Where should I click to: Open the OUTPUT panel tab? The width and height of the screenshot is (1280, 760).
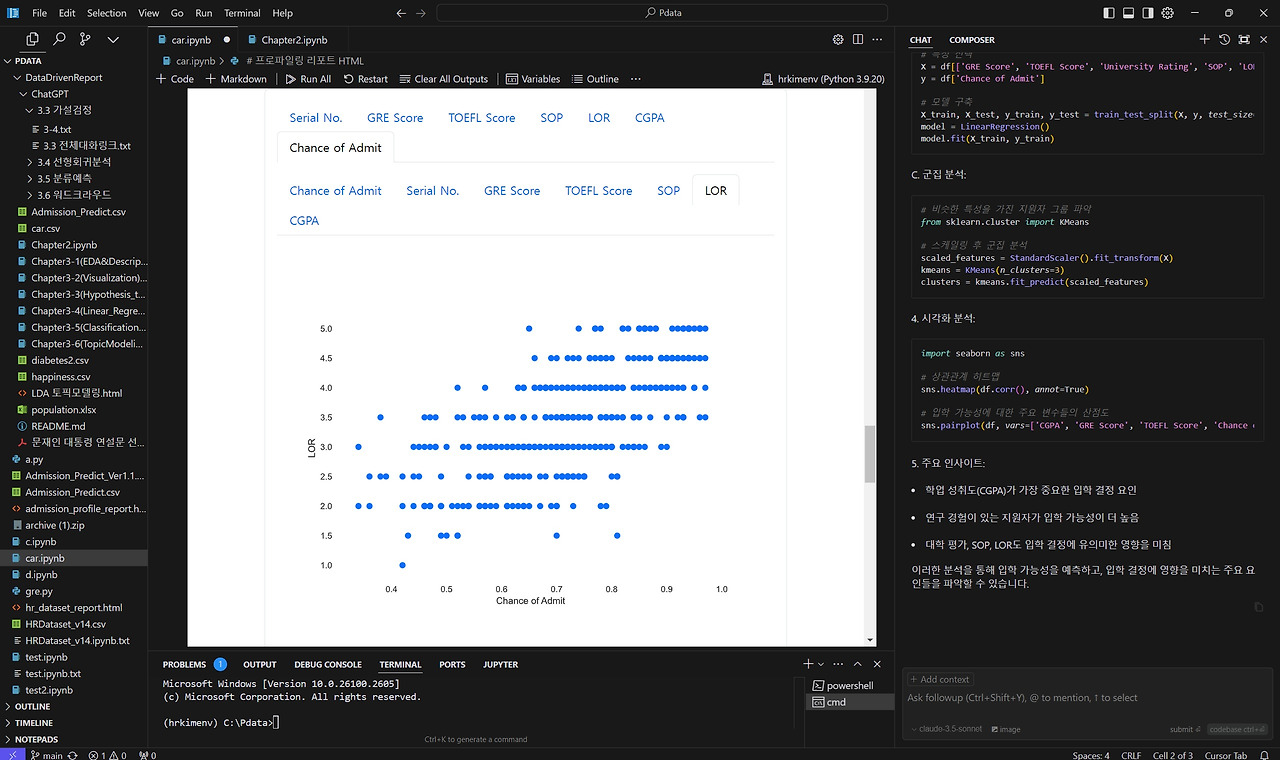tap(260, 664)
